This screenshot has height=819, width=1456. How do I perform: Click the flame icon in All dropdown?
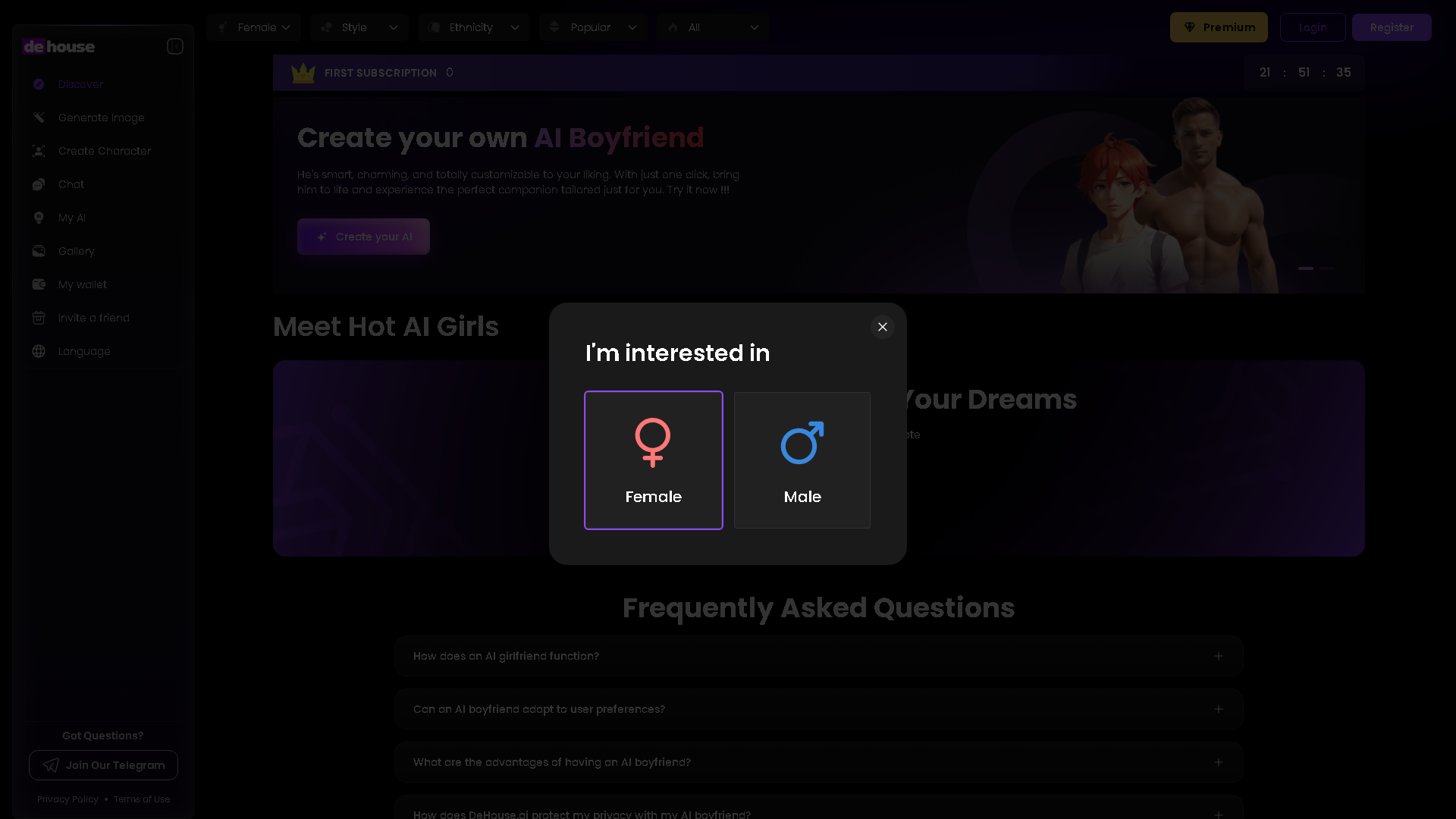[x=673, y=27]
